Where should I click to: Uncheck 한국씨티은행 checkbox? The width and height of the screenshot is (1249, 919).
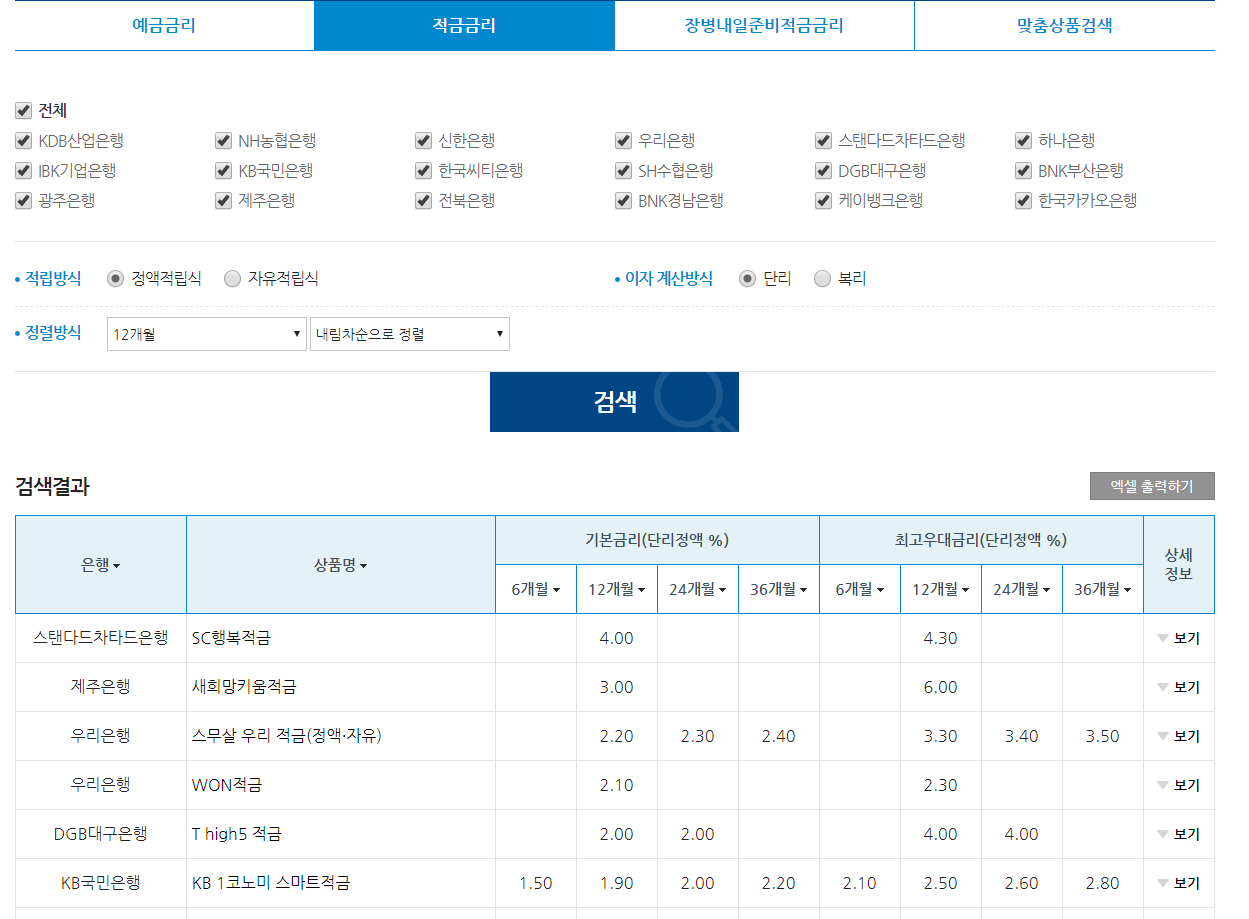[x=423, y=171]
